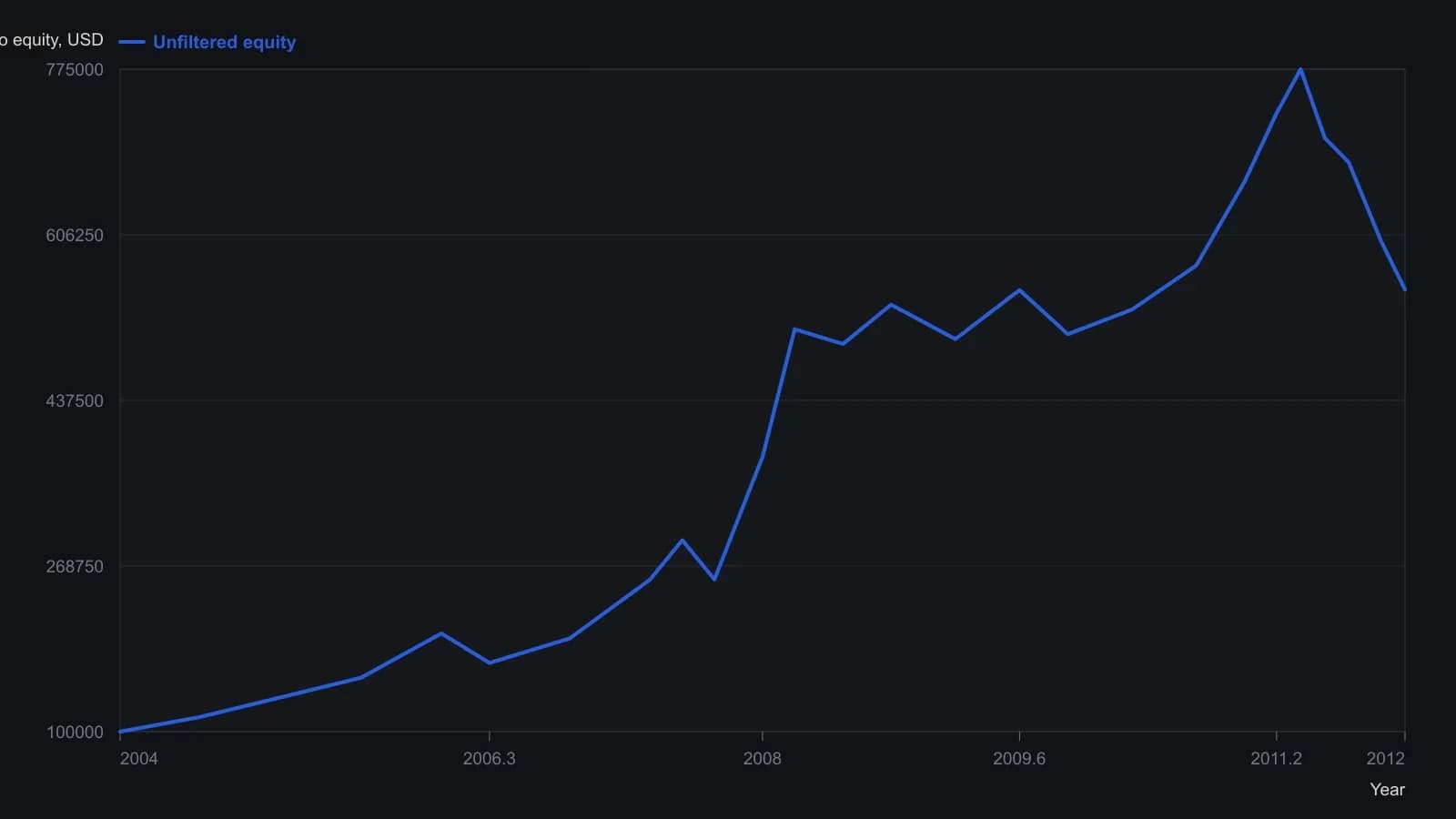This screenshot has height=819, width=1456.
Task: Click the 2004 x-axis label
Action: point(138,759)
